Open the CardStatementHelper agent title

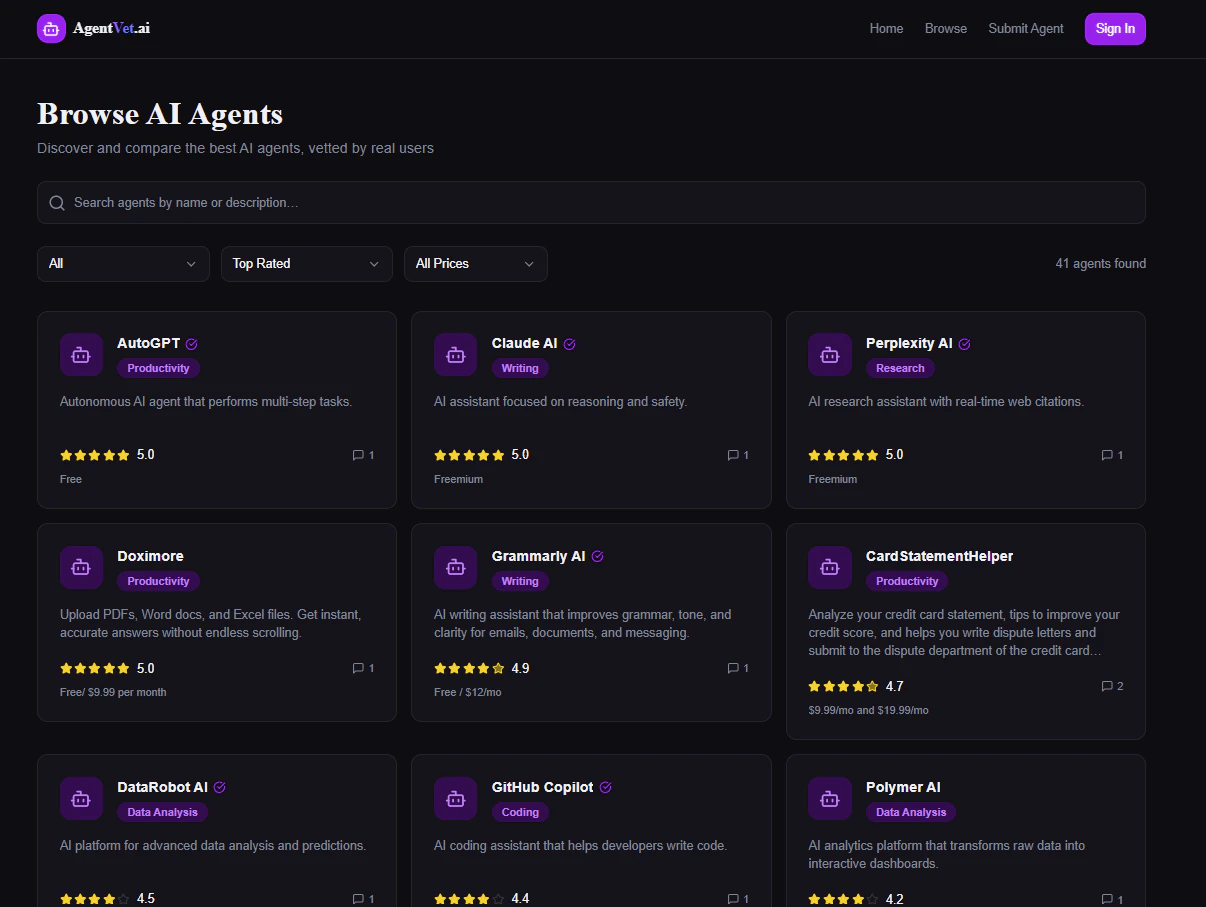coord(940,556)
